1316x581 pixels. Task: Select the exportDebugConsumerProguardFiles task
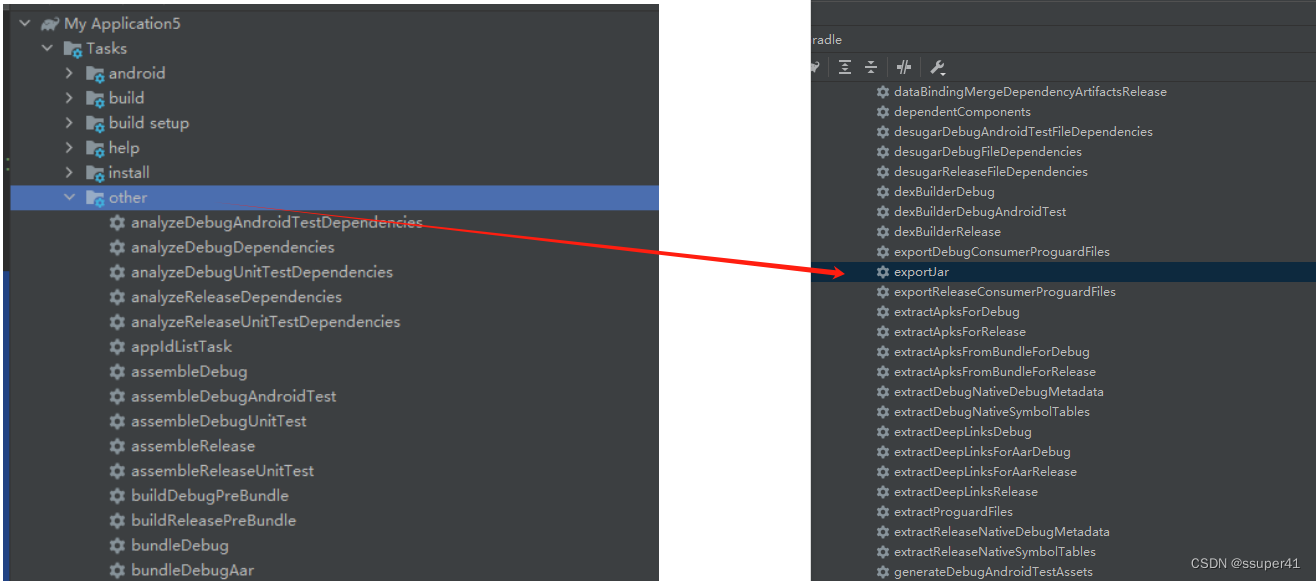point(1002,252)
